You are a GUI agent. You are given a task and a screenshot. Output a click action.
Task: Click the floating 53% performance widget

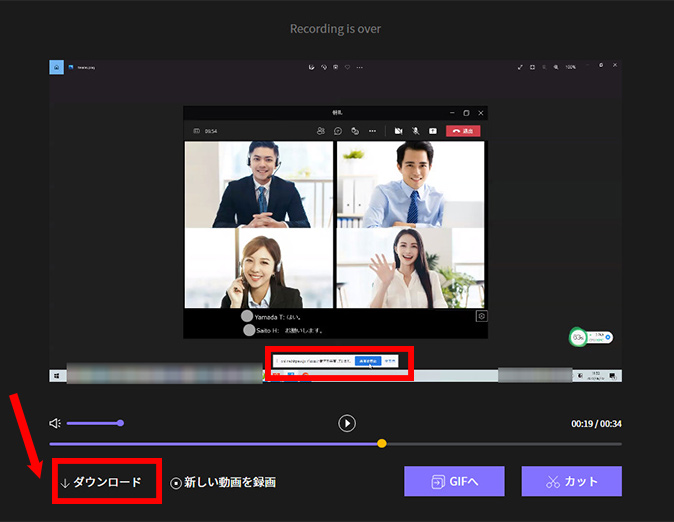591,338
